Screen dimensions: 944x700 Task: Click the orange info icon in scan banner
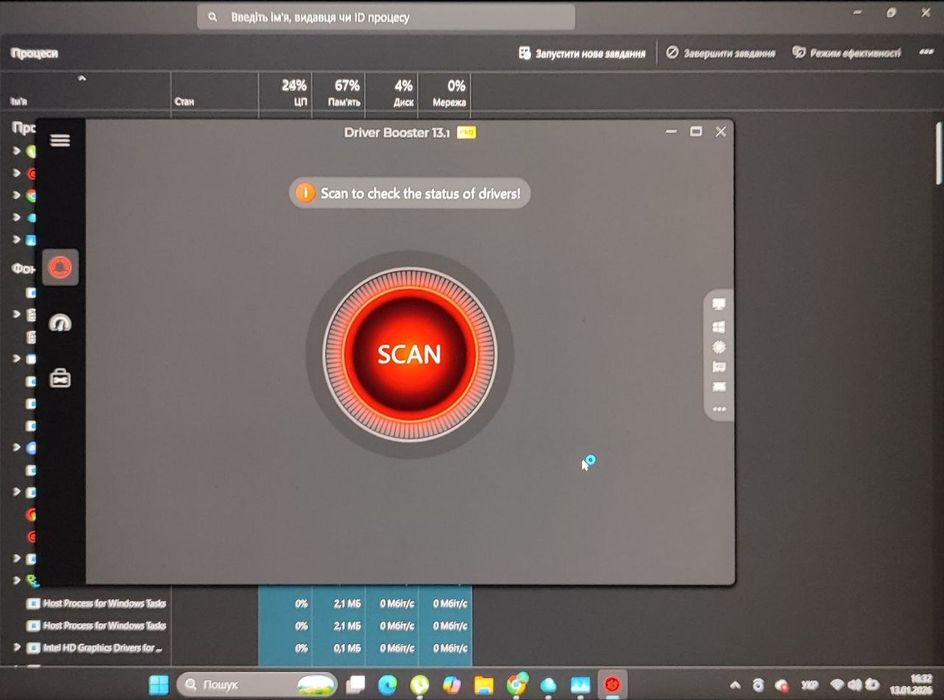[305, 193]
